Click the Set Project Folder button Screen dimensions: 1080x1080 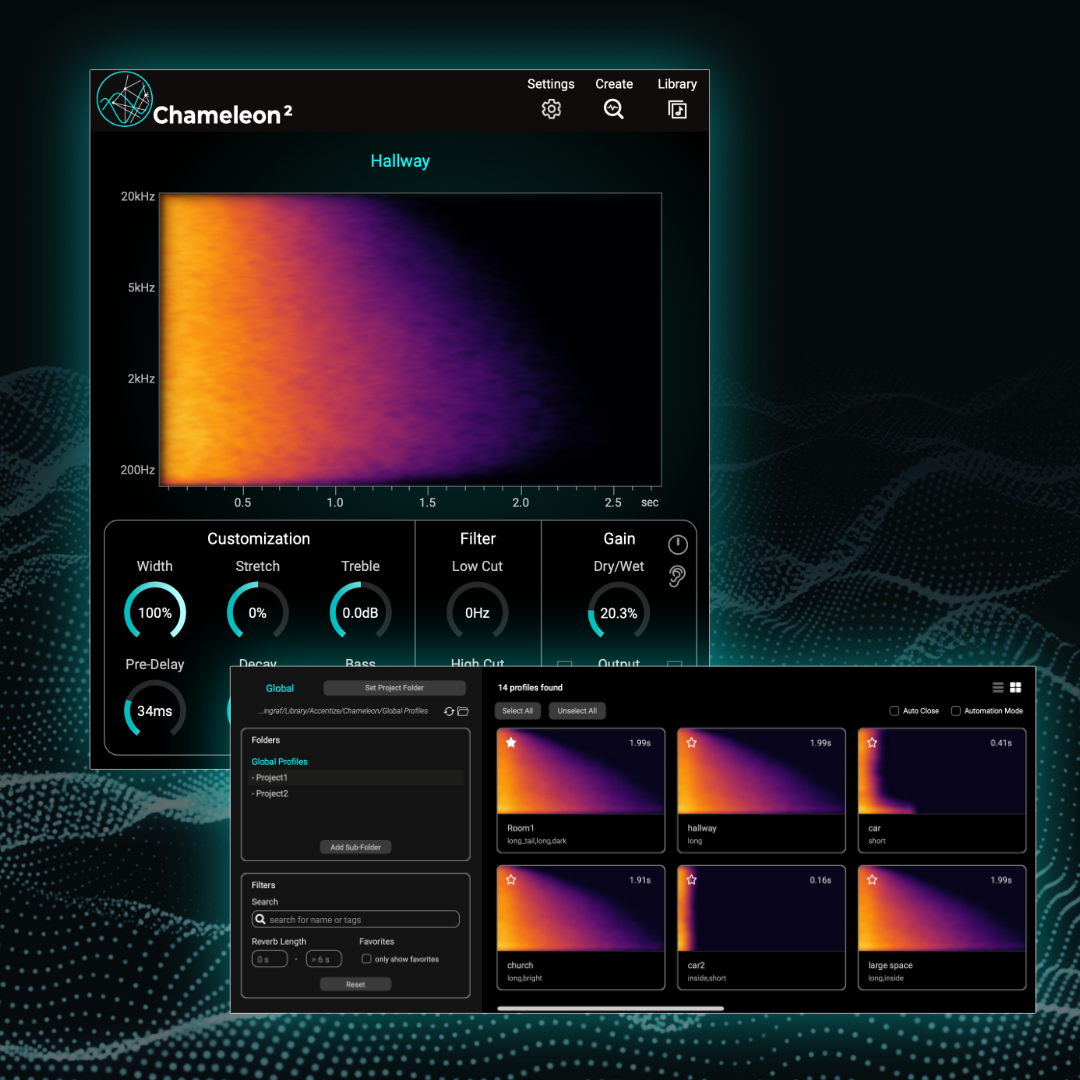[394, 688]
